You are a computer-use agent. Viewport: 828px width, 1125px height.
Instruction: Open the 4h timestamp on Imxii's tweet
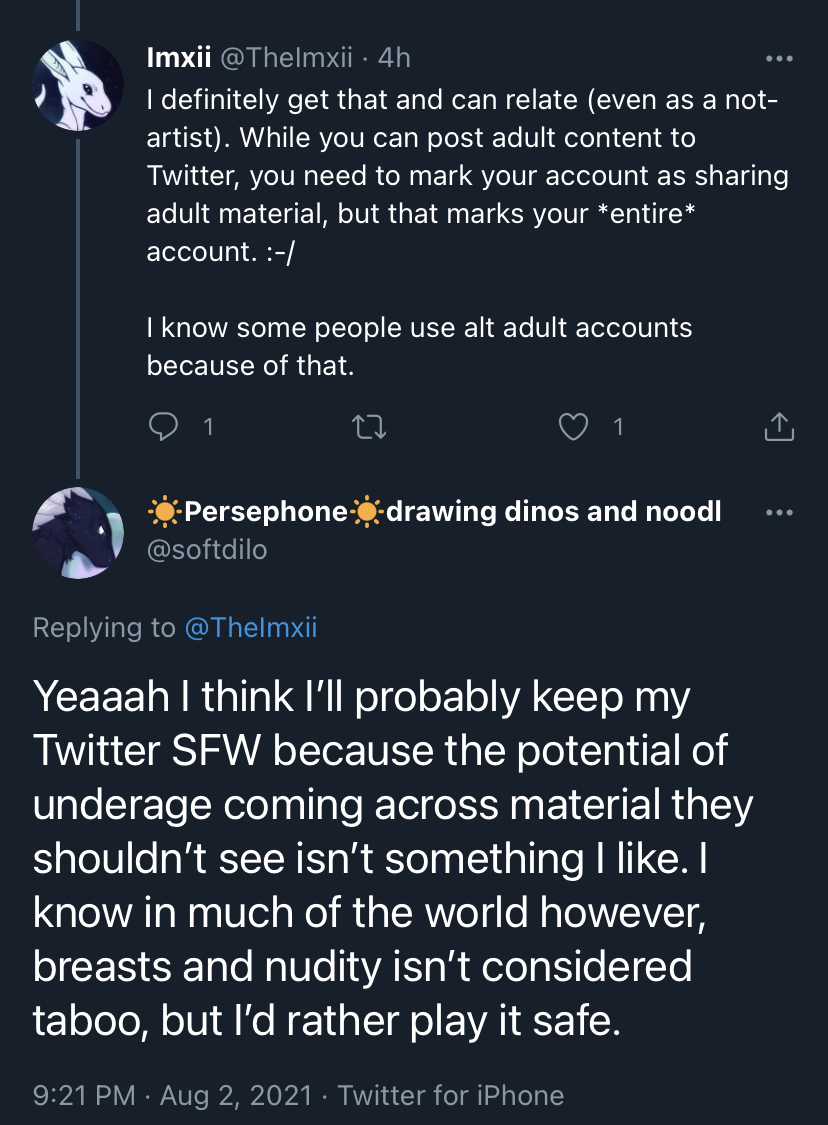tap(394, 57)
